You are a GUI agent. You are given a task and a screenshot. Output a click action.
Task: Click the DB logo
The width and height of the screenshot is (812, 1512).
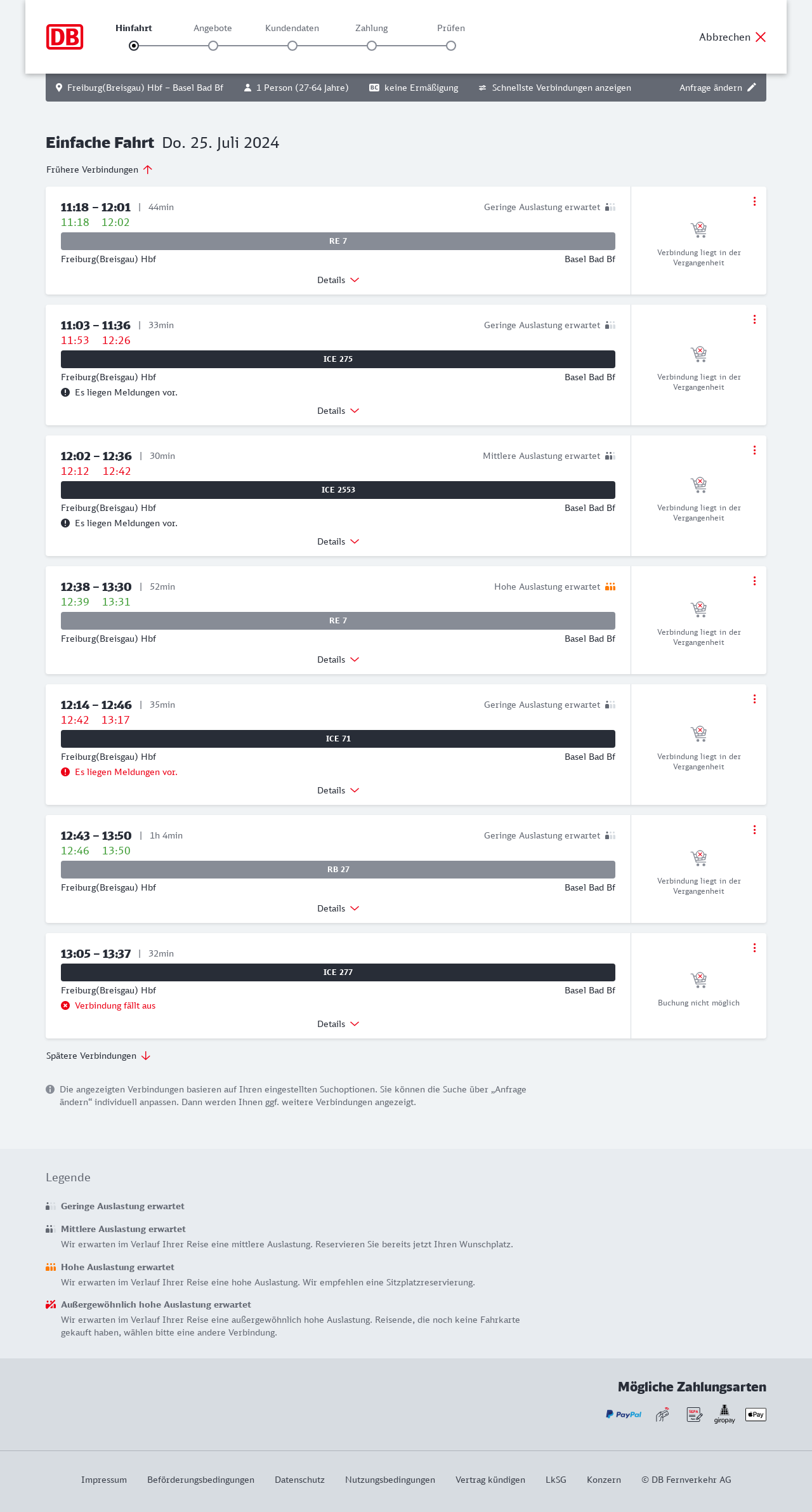coord(65,37)
